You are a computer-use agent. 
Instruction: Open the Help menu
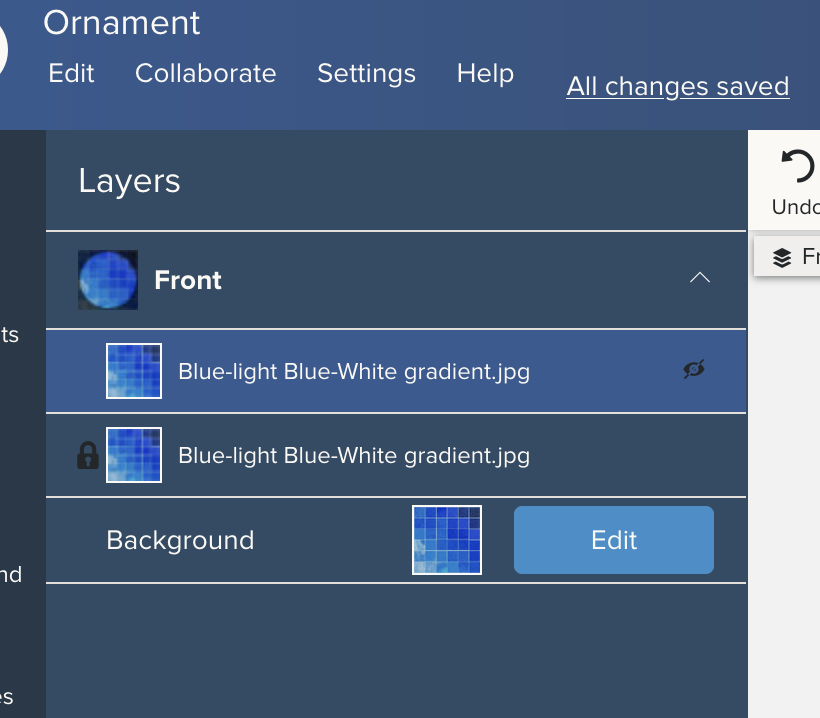(485, 73)
